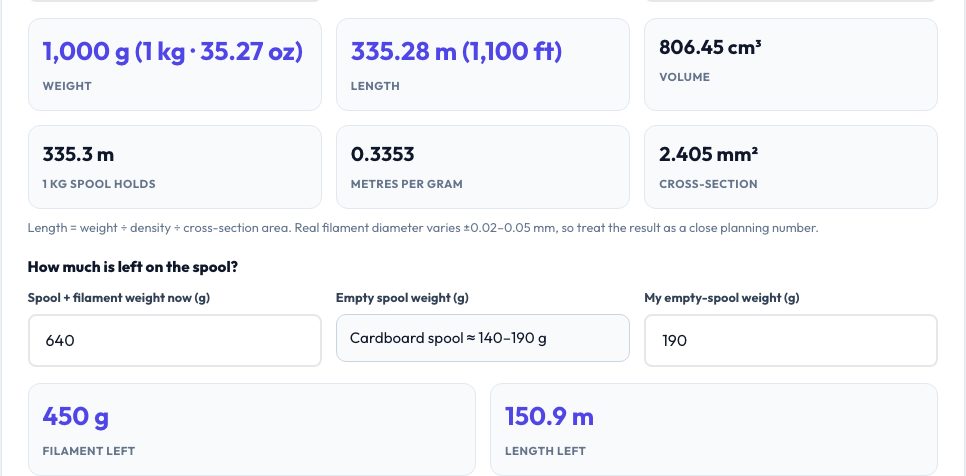Screen dimensions: 966x476
Task: Click the METRES PER GRAM caption
Action: click(407, 184)
